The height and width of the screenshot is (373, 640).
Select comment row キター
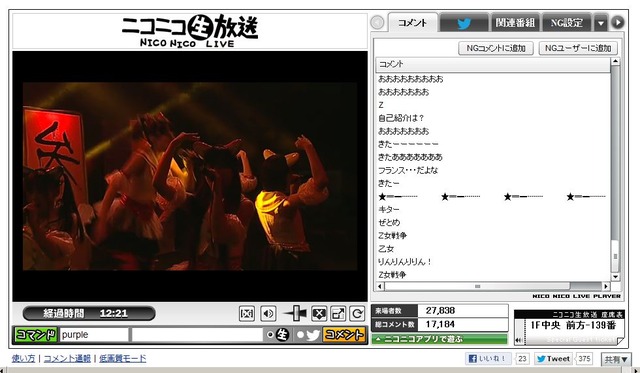coord(493,209)
